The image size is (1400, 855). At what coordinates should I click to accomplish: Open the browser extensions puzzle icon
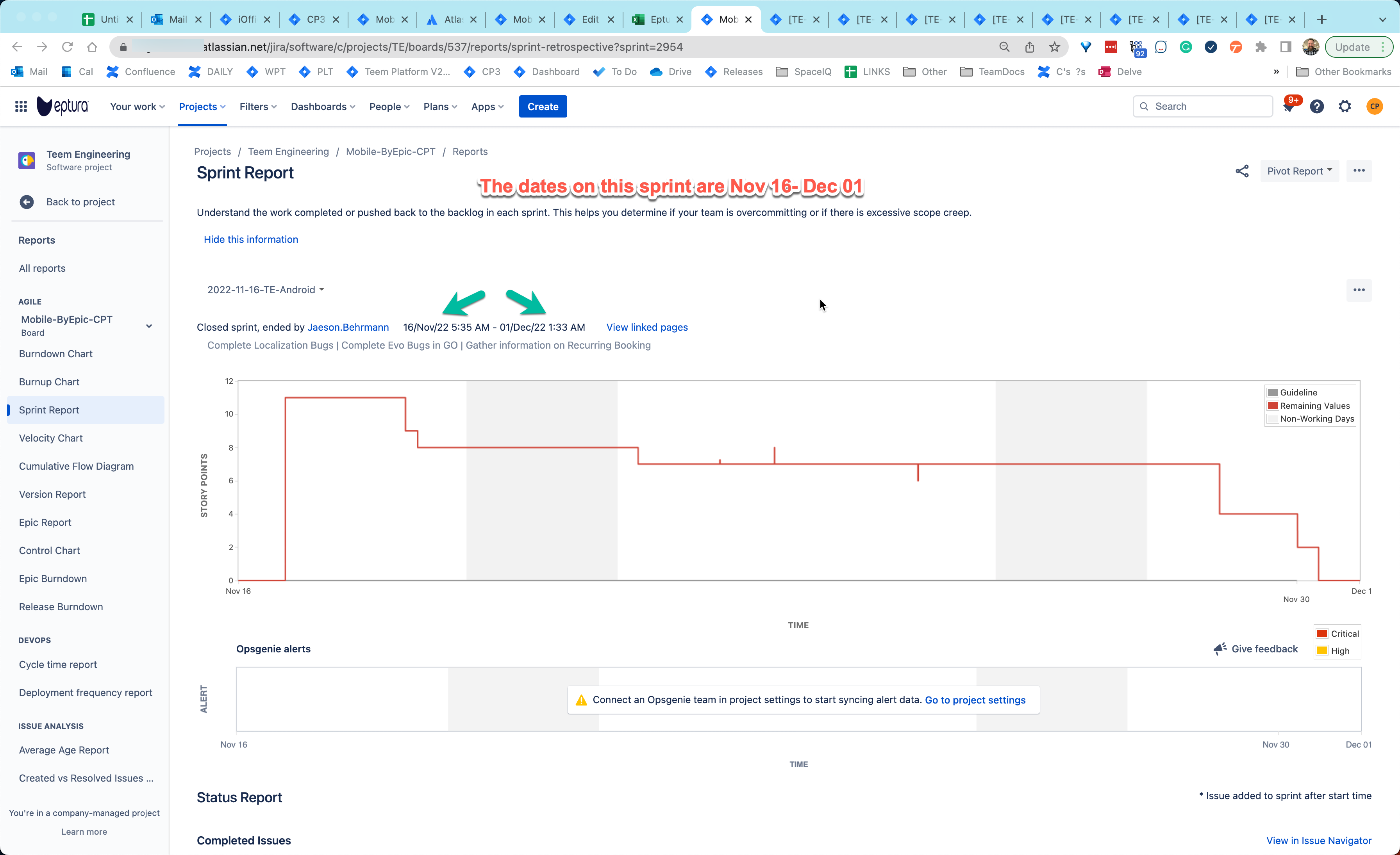point(1261,47)
